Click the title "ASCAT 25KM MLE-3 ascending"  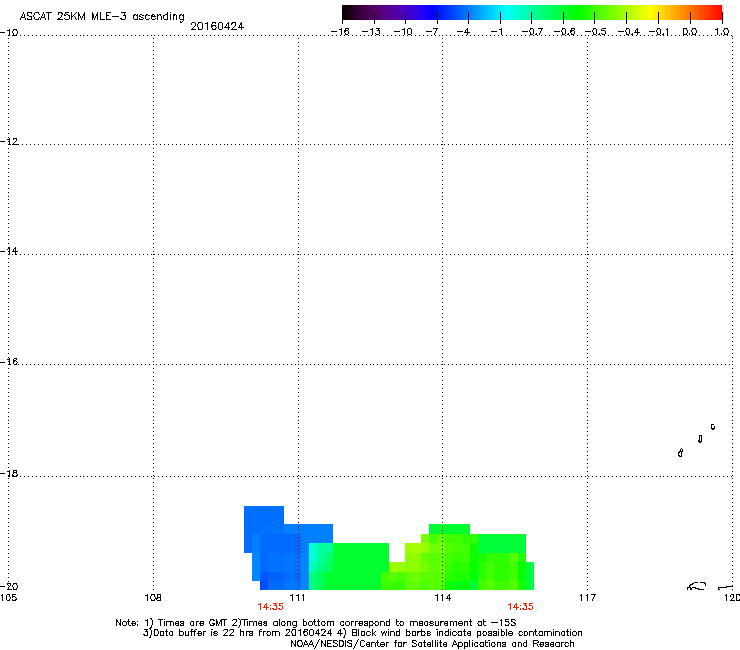click(x=102, y=17)
